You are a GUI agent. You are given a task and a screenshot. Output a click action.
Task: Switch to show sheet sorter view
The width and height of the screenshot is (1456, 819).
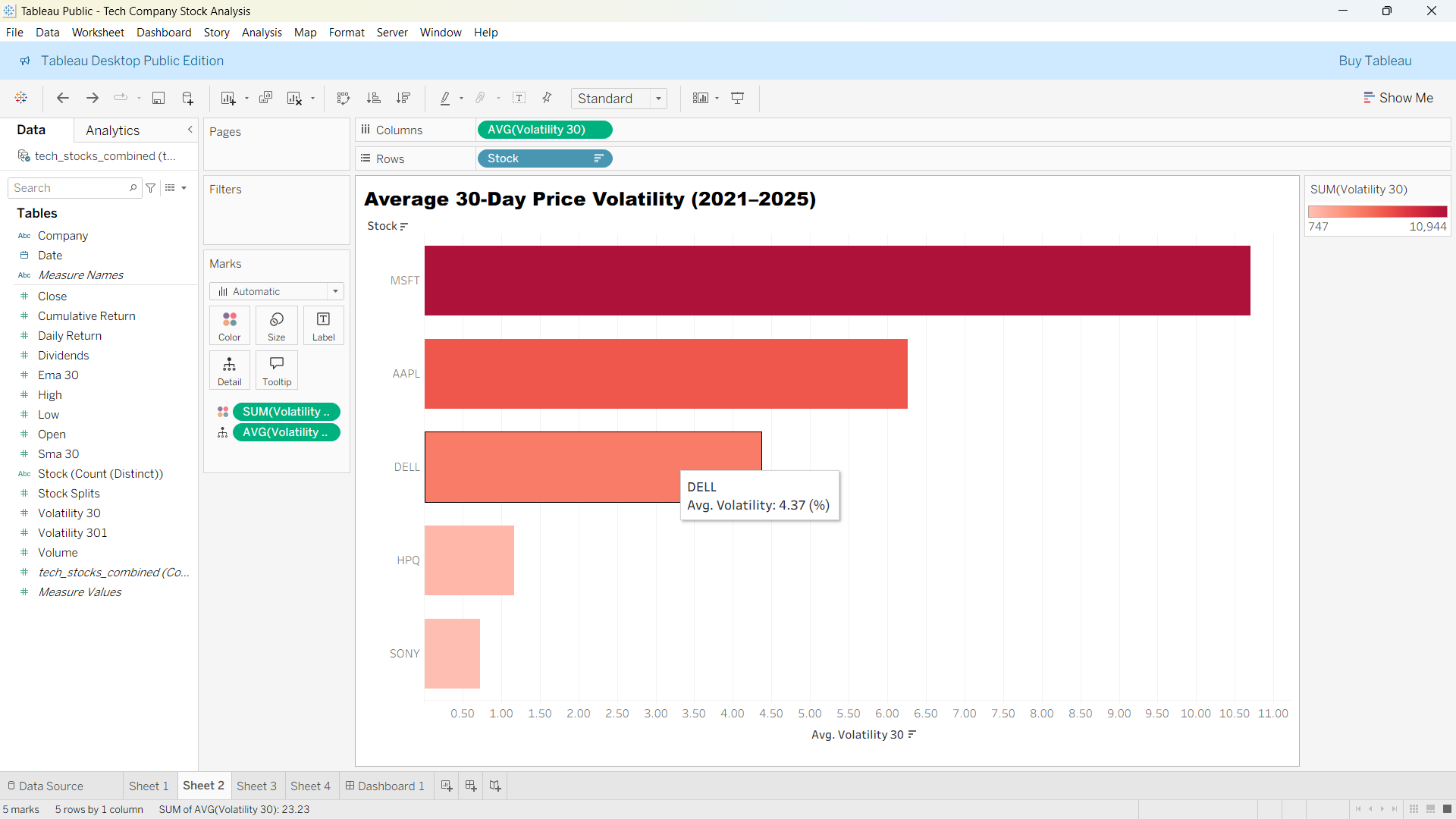pos(1414,809)
